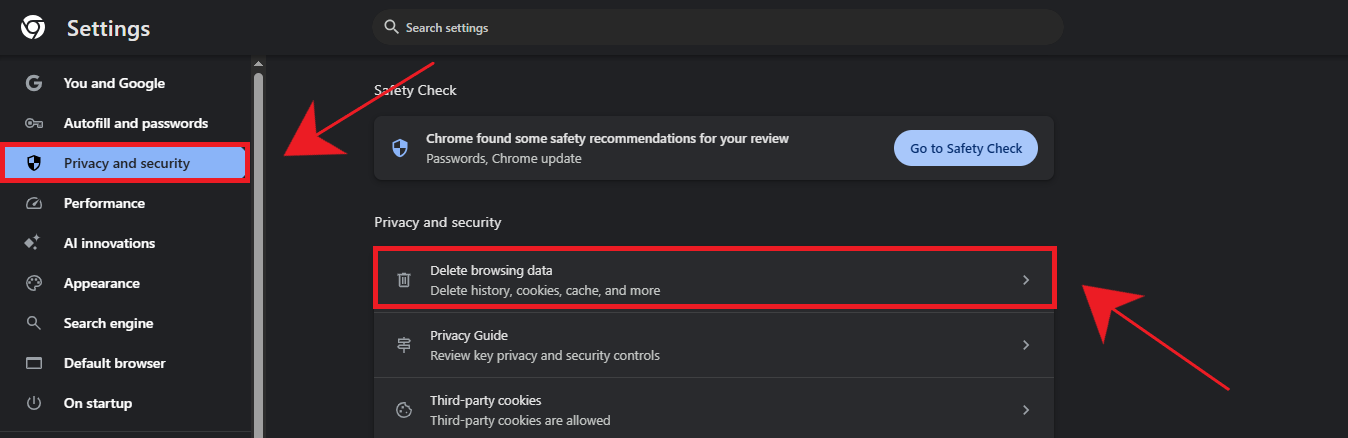1348x438 pixels.
Task: Click the AI innovations sparkle icon
Action: pyautogui.click(x=34, y=243)
